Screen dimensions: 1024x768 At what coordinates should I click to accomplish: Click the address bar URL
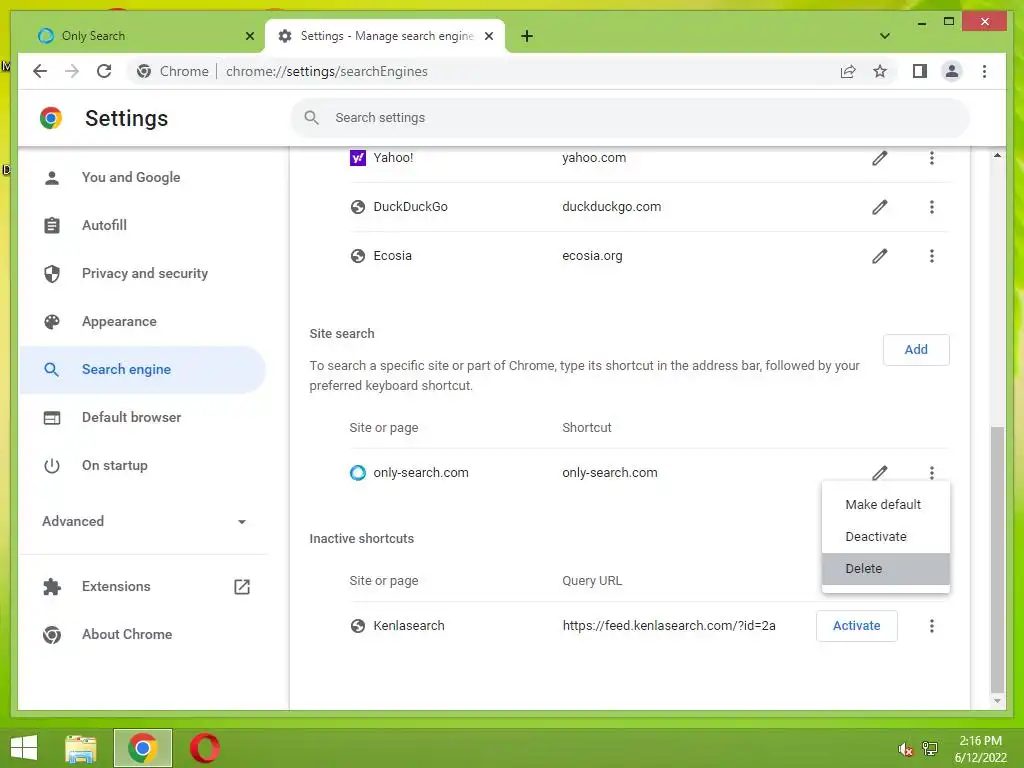(327, 71)
